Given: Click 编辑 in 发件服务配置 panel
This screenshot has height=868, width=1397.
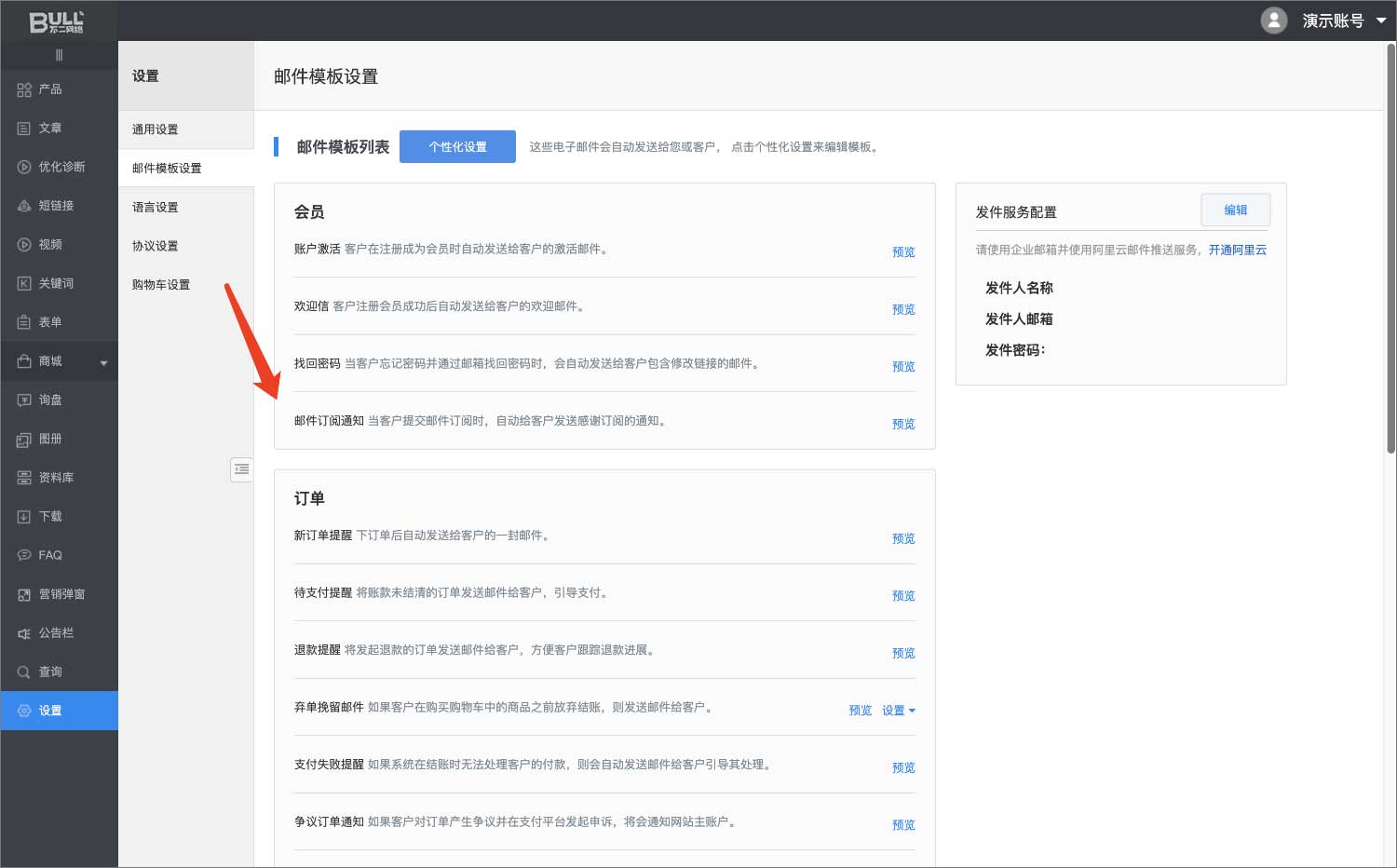Looking at the screenshot, I should (1235, 210).
